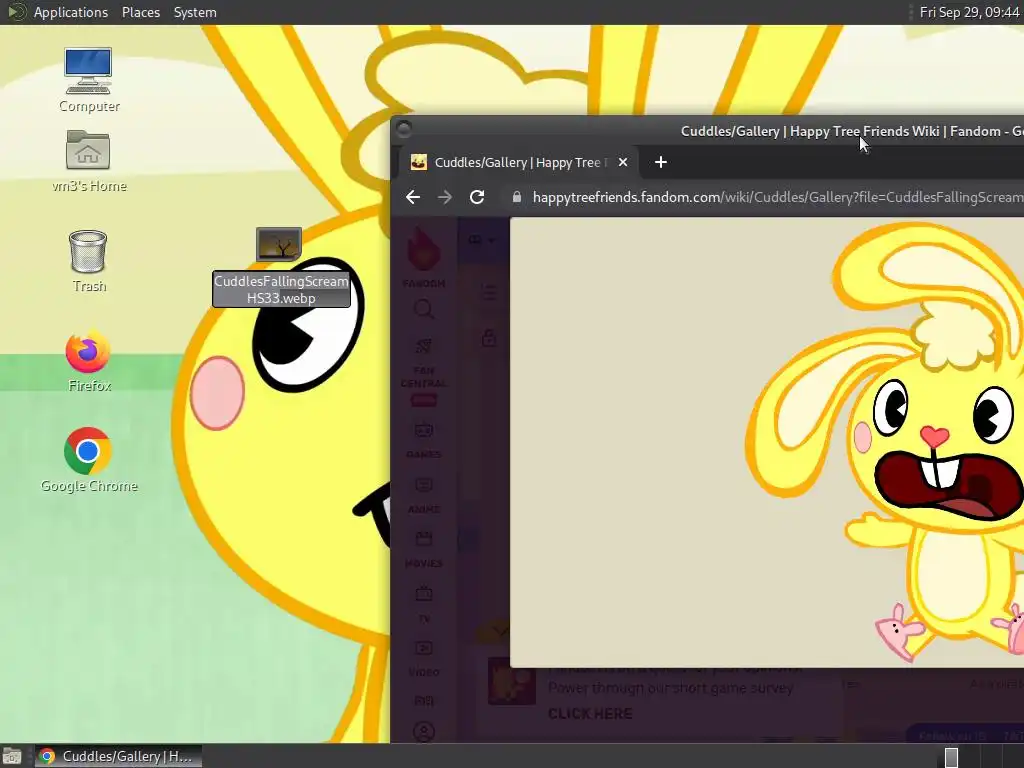The width and height of the screenshot is (1024, 768).
Task: Click the Chrome window title bar text
Action: coord(852,131)
